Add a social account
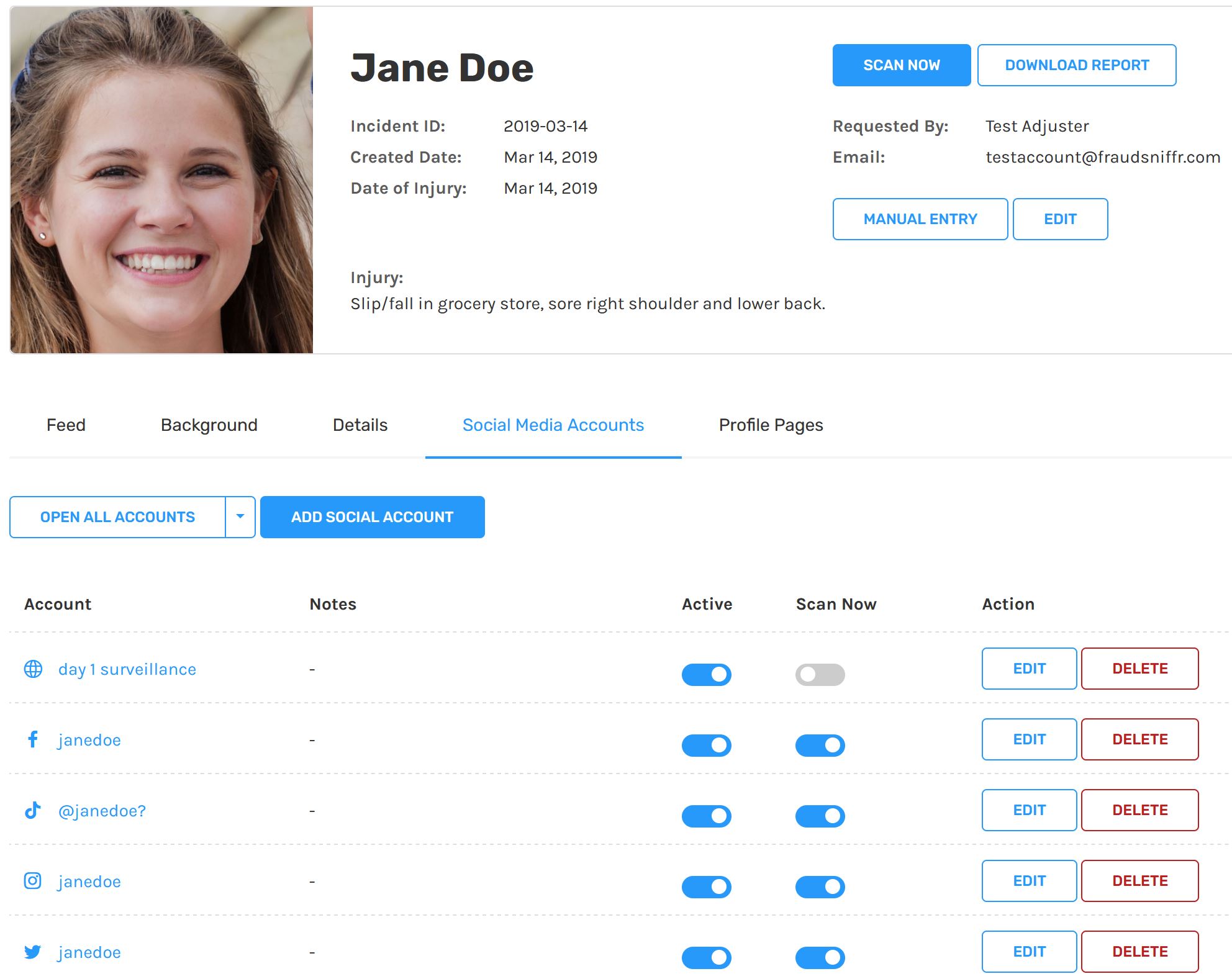The image size is (1232, 979). (x=373, y=517)
